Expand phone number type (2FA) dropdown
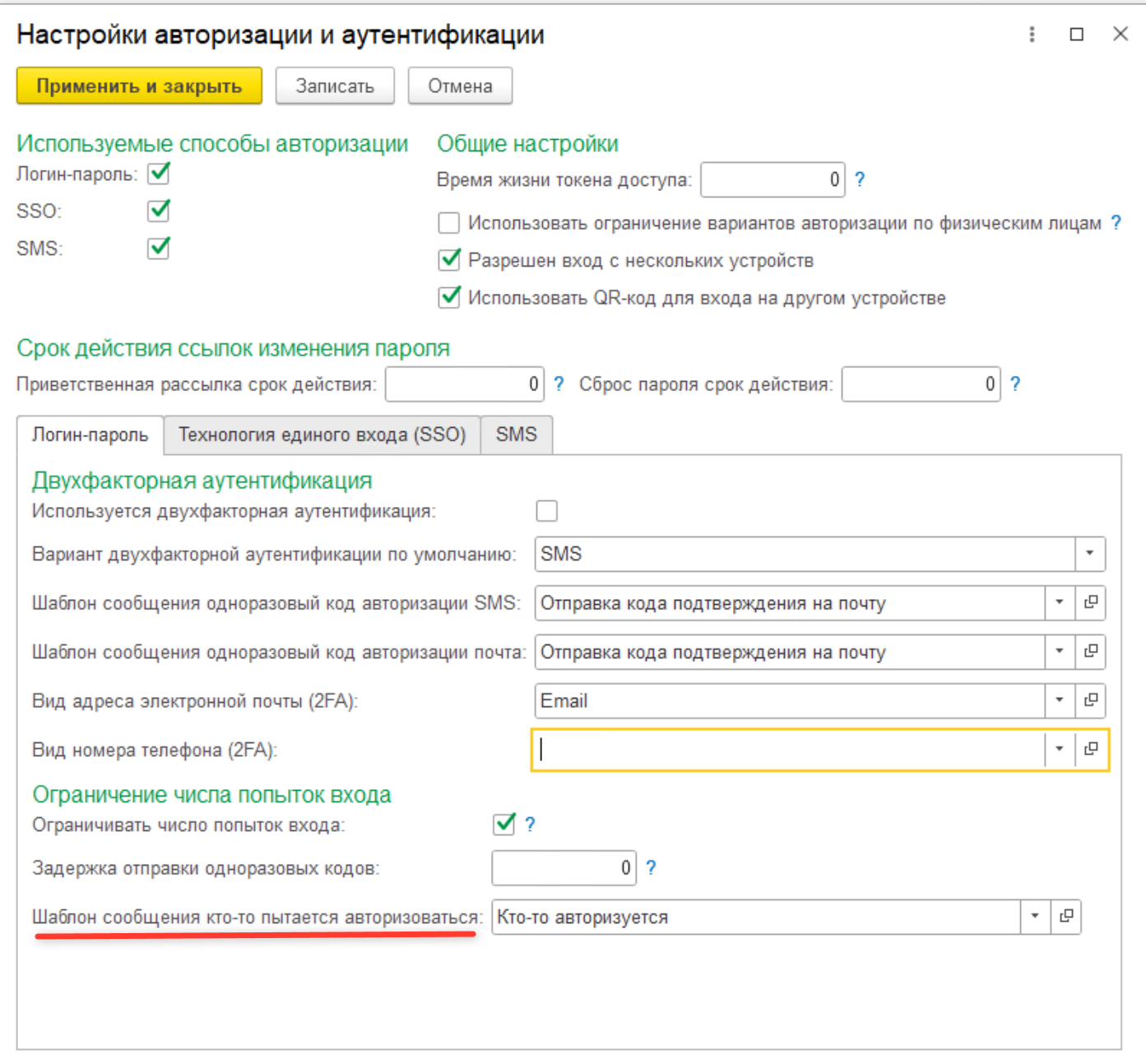This screenshot has width=1146, height=1064. pyautogui.click(x=1060, y=749)
